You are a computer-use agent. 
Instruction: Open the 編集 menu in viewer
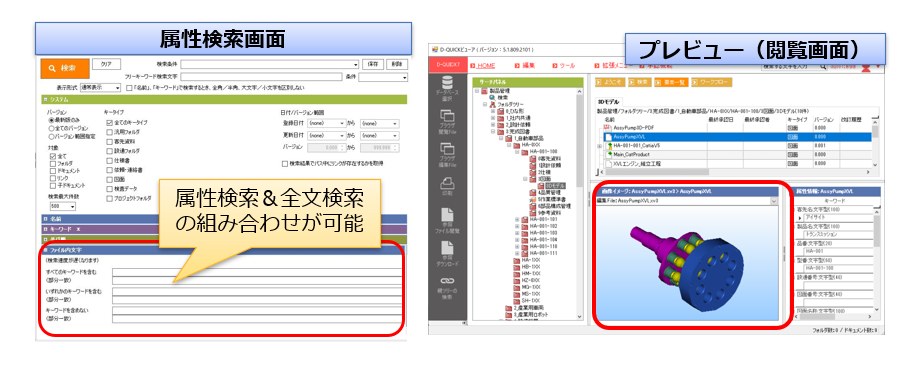click(525, 65)
